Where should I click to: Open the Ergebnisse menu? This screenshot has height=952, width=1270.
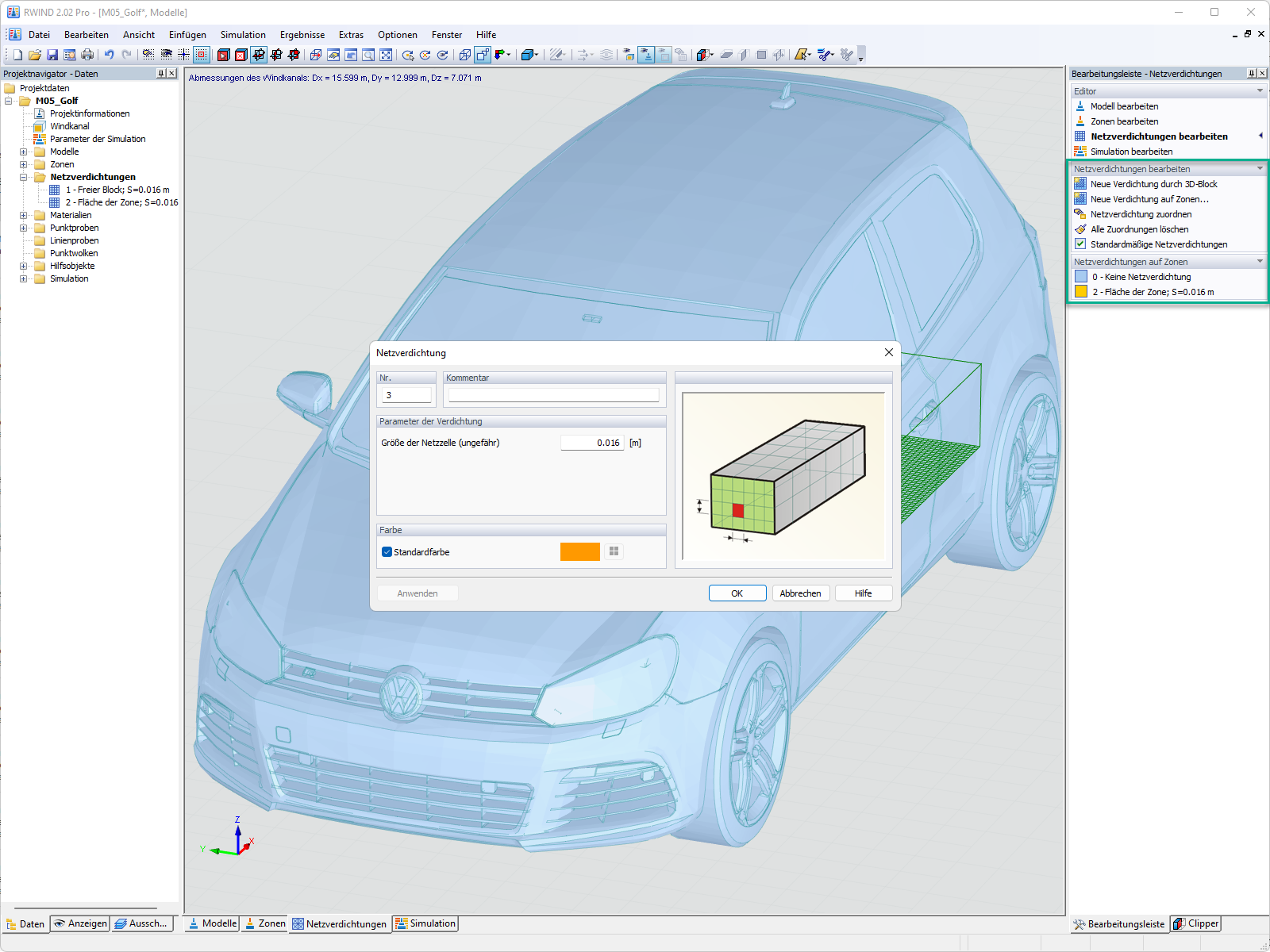point(302,35)
